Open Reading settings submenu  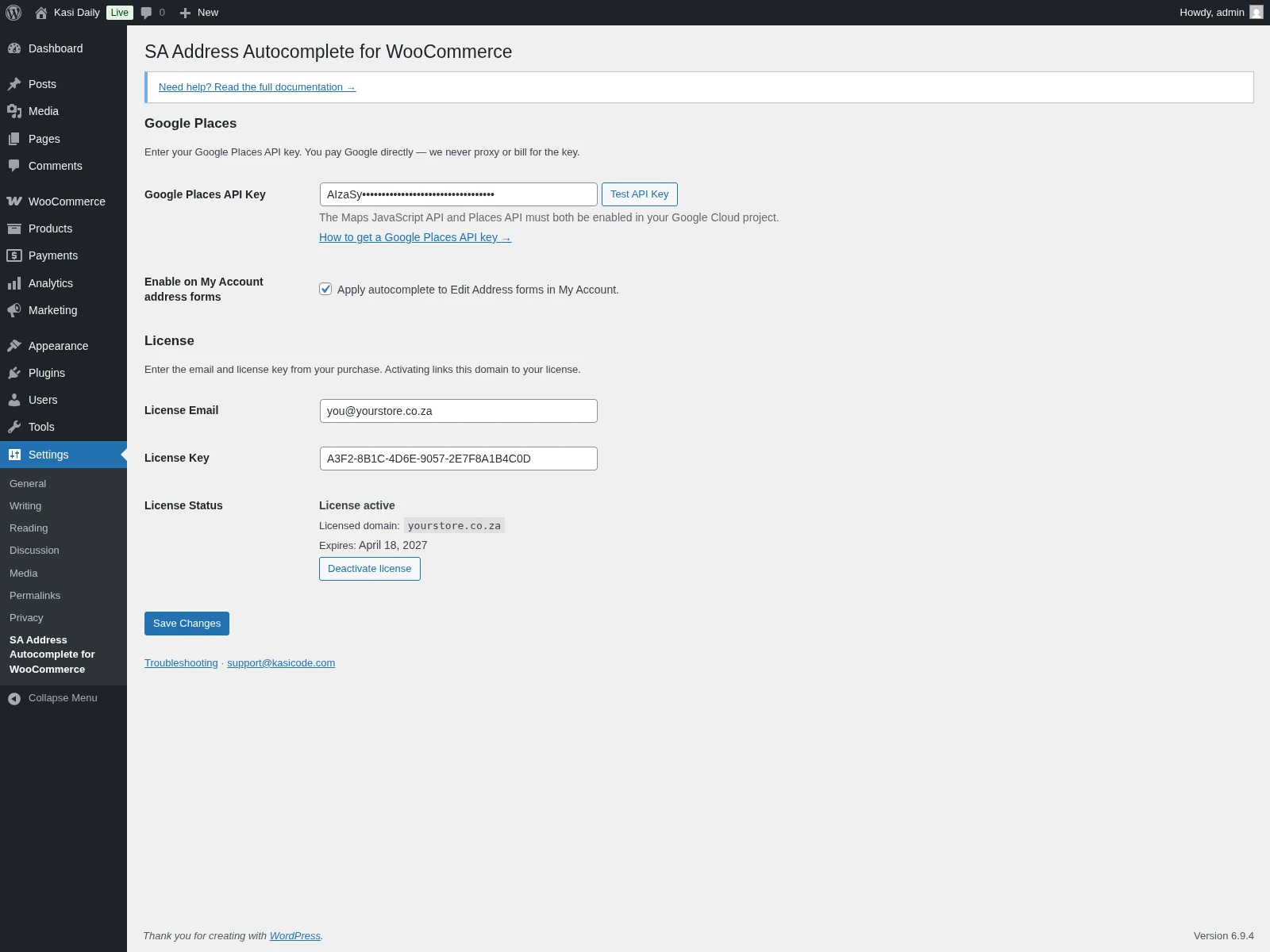[x=29, y=528]
